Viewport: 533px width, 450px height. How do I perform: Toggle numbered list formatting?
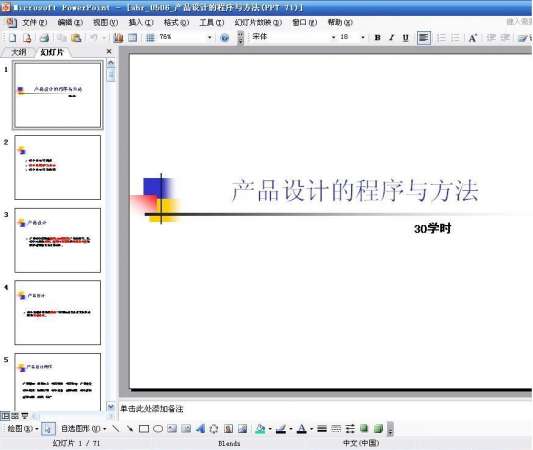click(x=441, y=37)
